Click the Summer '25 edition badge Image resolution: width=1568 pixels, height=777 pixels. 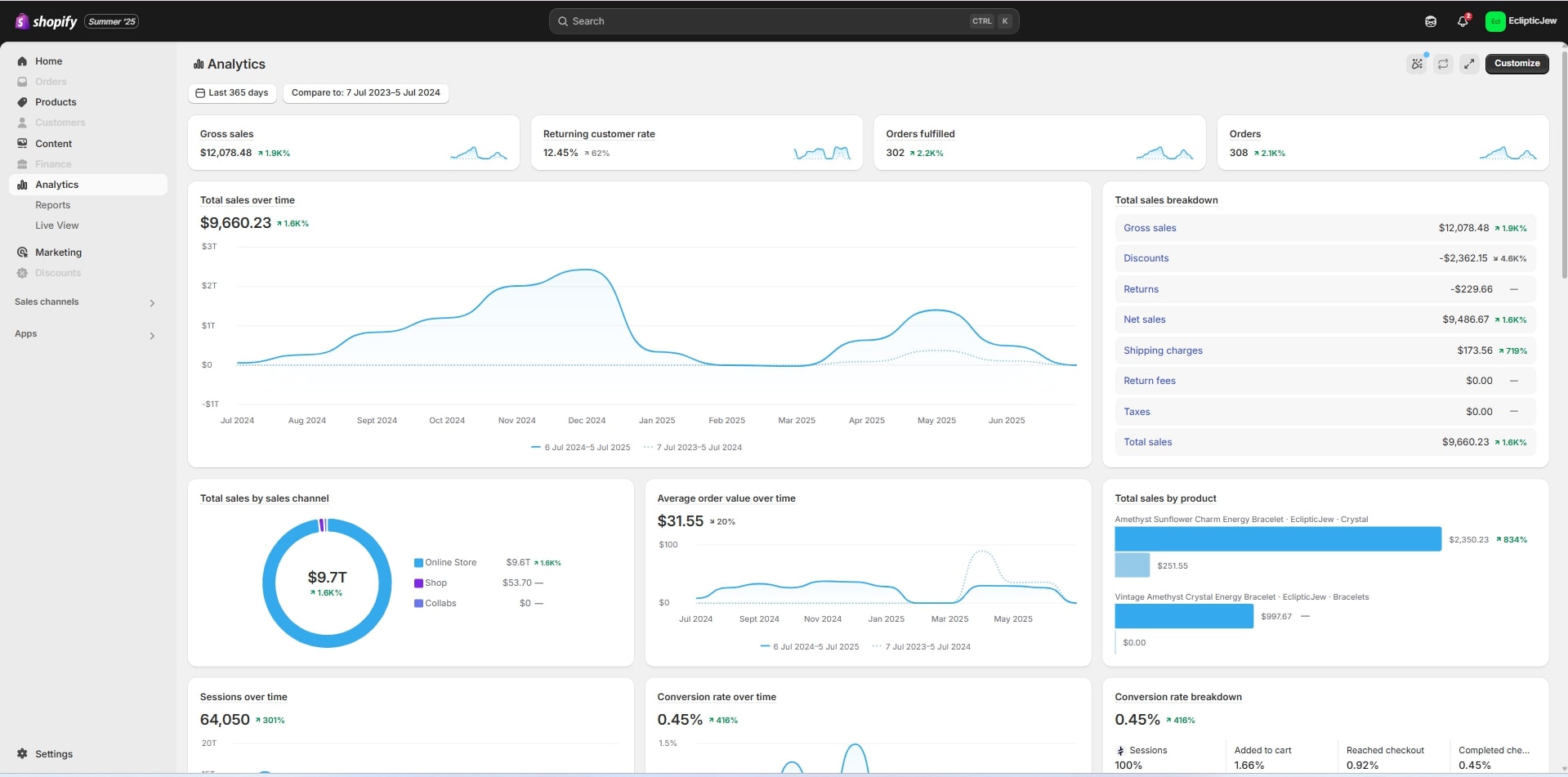(112, 21)
